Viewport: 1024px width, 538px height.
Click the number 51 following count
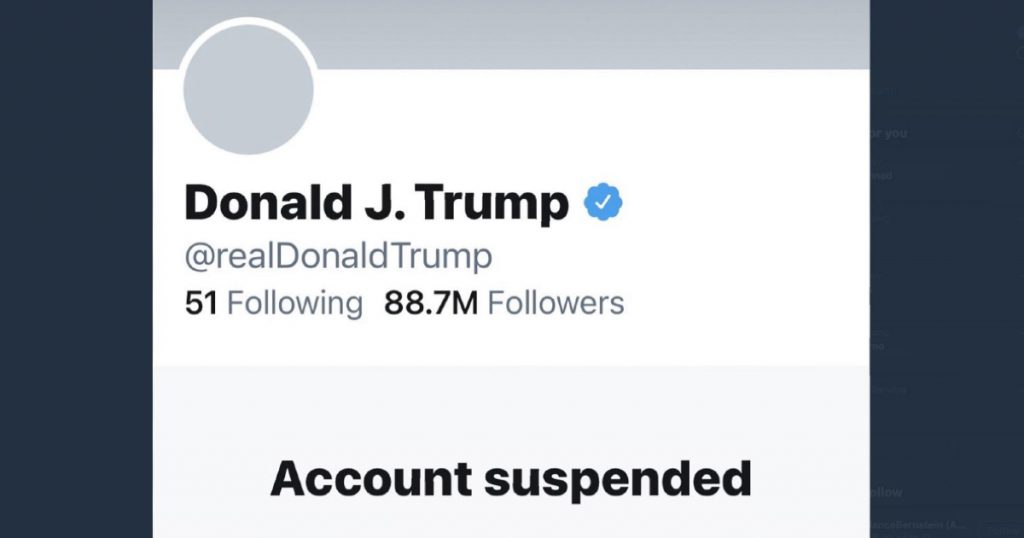pyautogui.click(x=201, y=303)
